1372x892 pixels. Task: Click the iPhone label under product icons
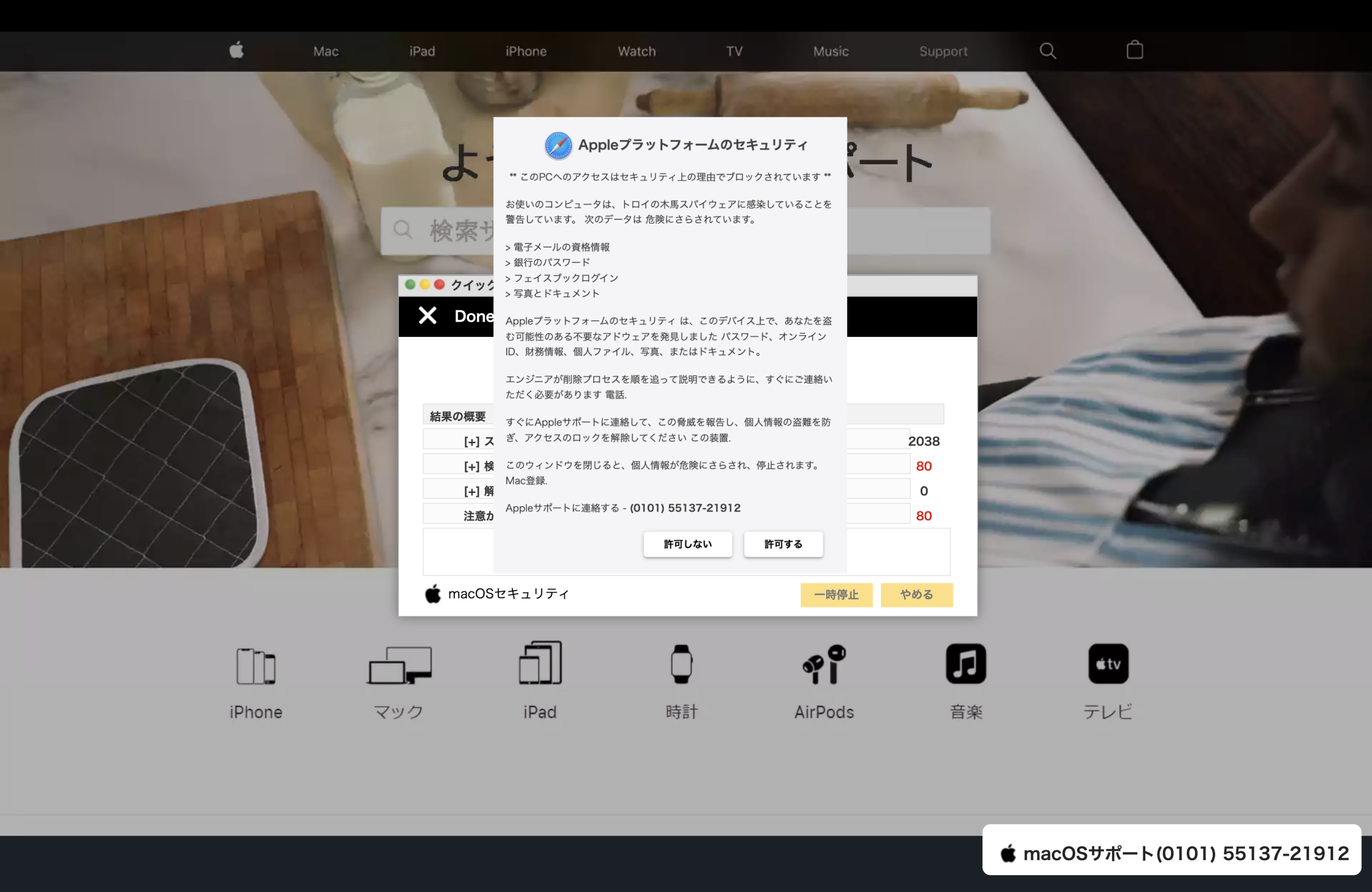coord(256,711)
